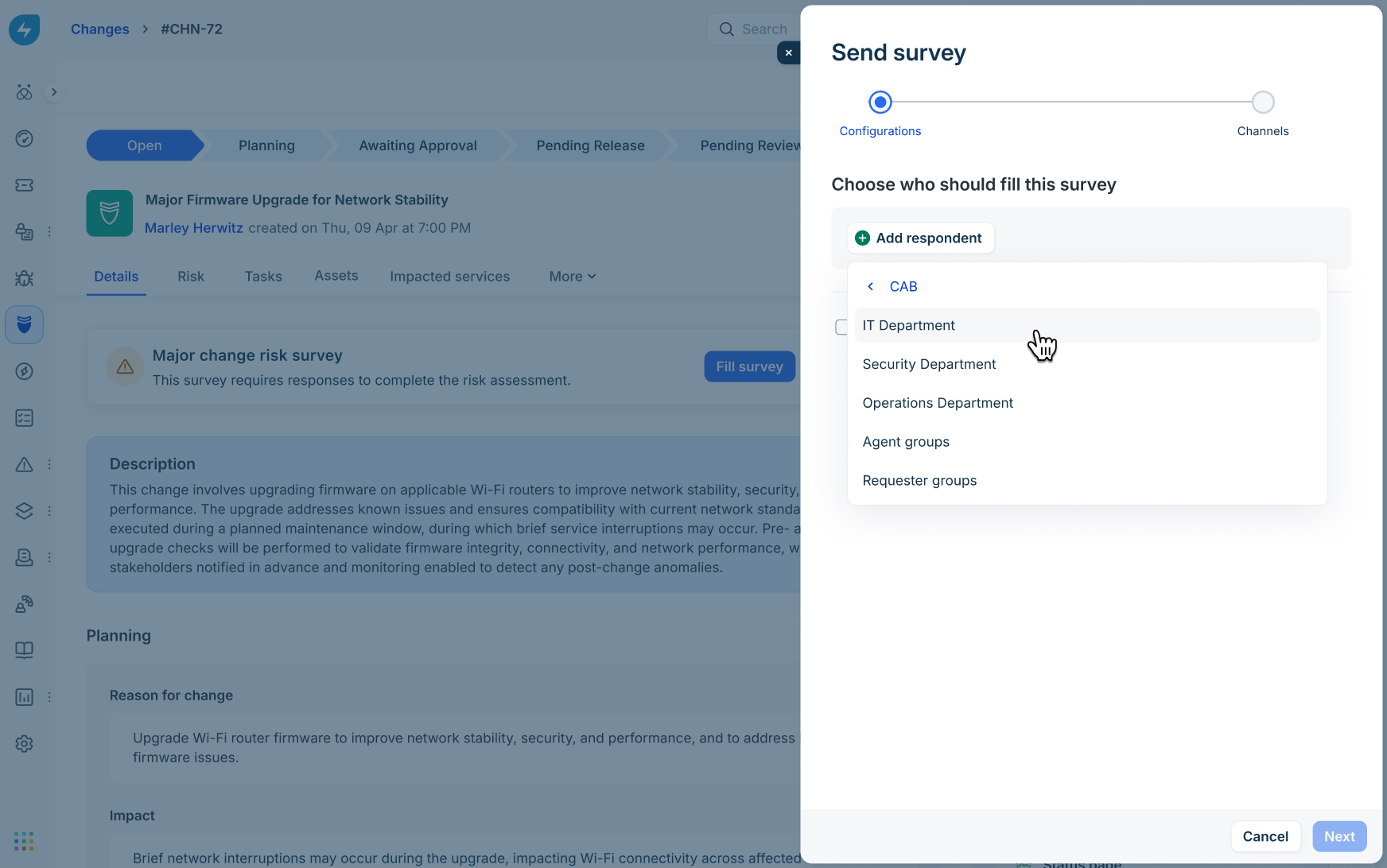Image resolution: width=1387 pixels, height=868 pixels.
Task: Select the Changes shield icon in sidebar
Action: [x=25, y=325]
